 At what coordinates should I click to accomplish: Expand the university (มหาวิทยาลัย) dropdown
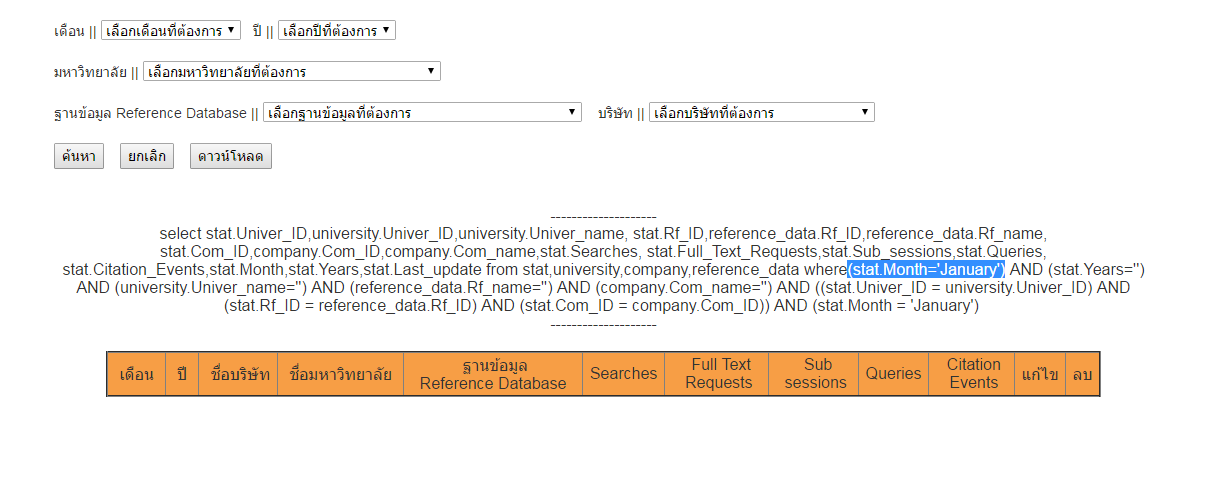(291, 72)
